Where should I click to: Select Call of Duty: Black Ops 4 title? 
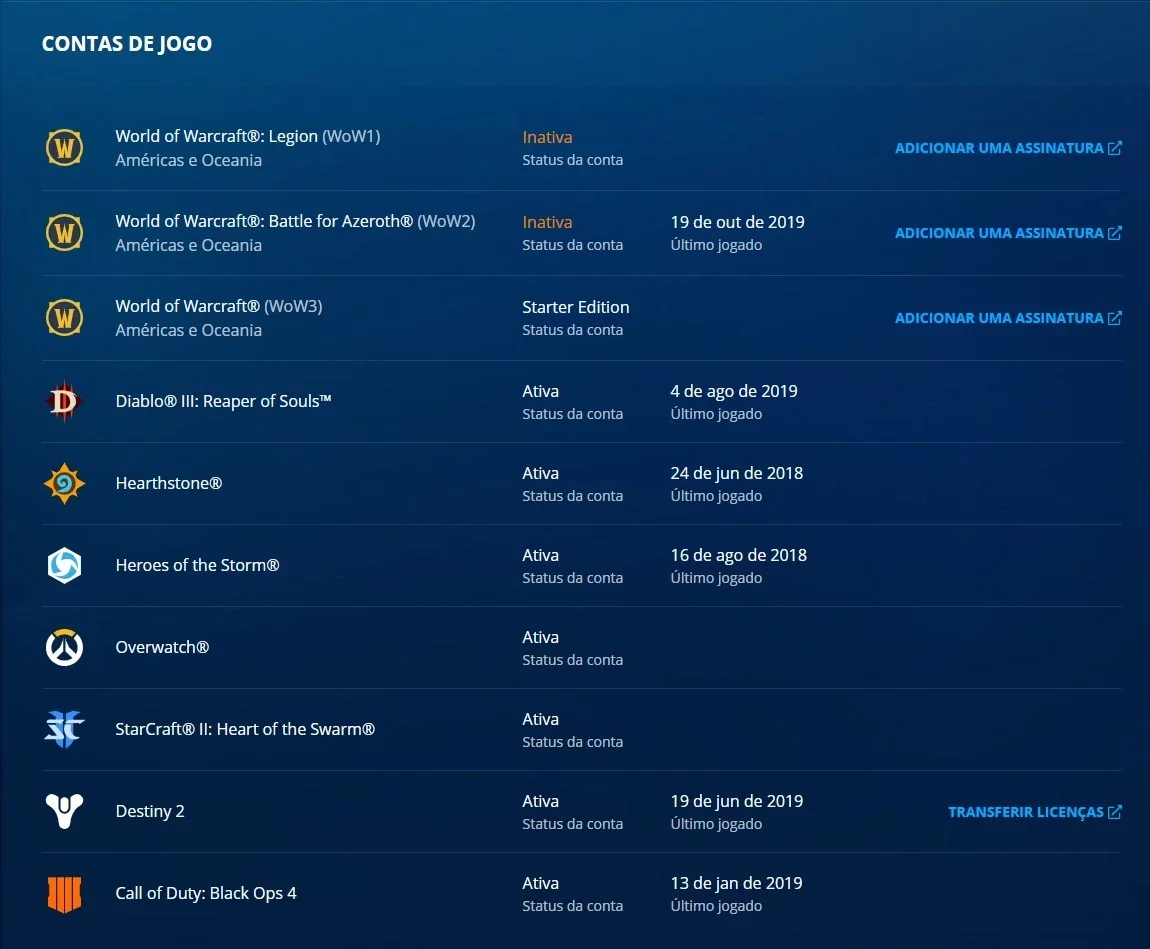click(x=206, y=893)
